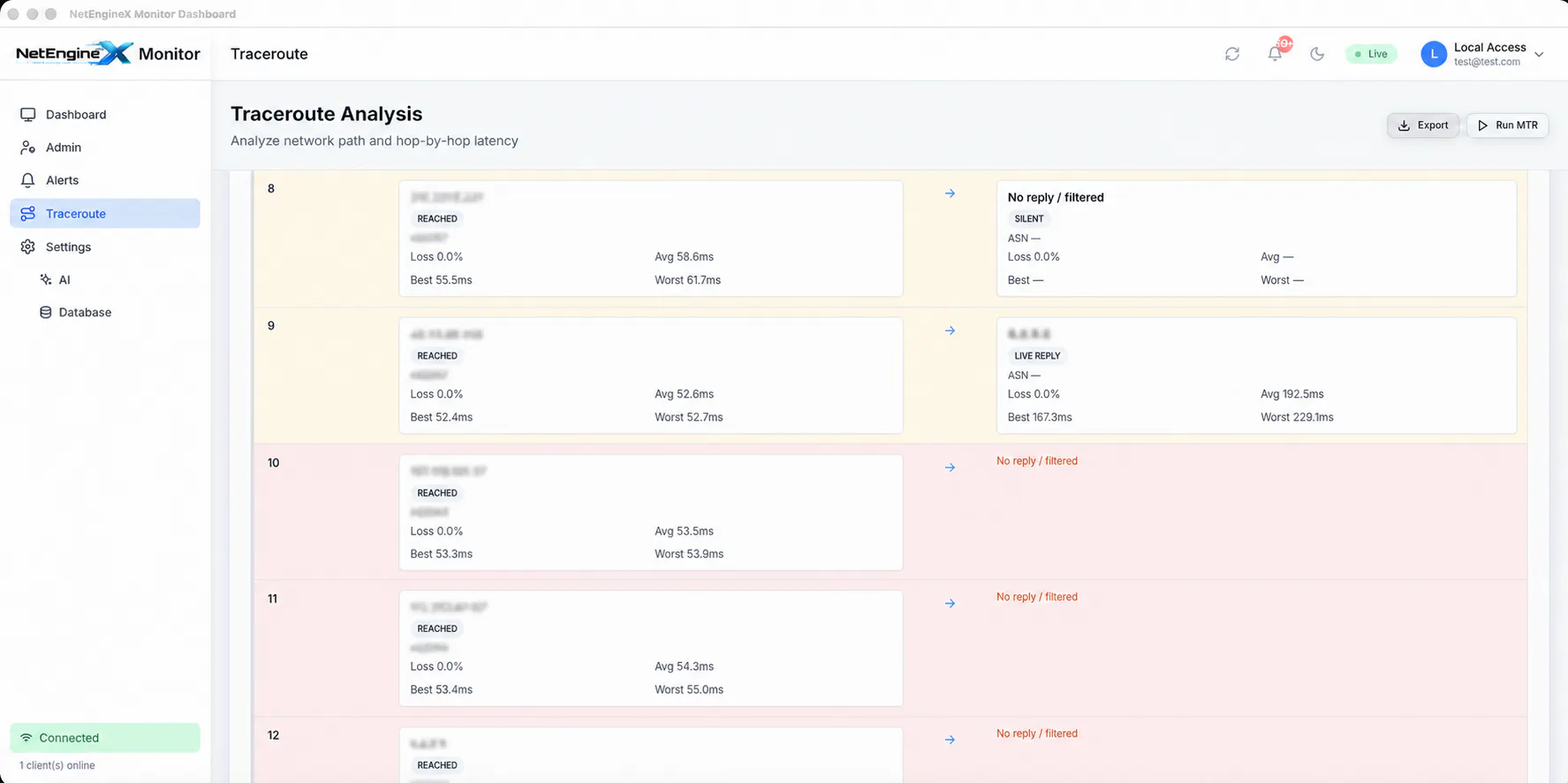Click the REACHED badge in hop 10

tap(437, 493)
